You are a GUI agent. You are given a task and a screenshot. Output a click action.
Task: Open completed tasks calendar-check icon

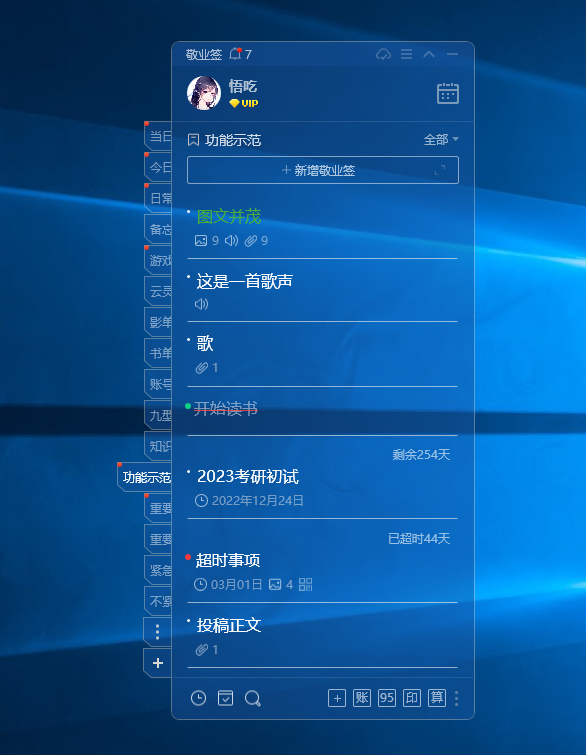(225, 698)
